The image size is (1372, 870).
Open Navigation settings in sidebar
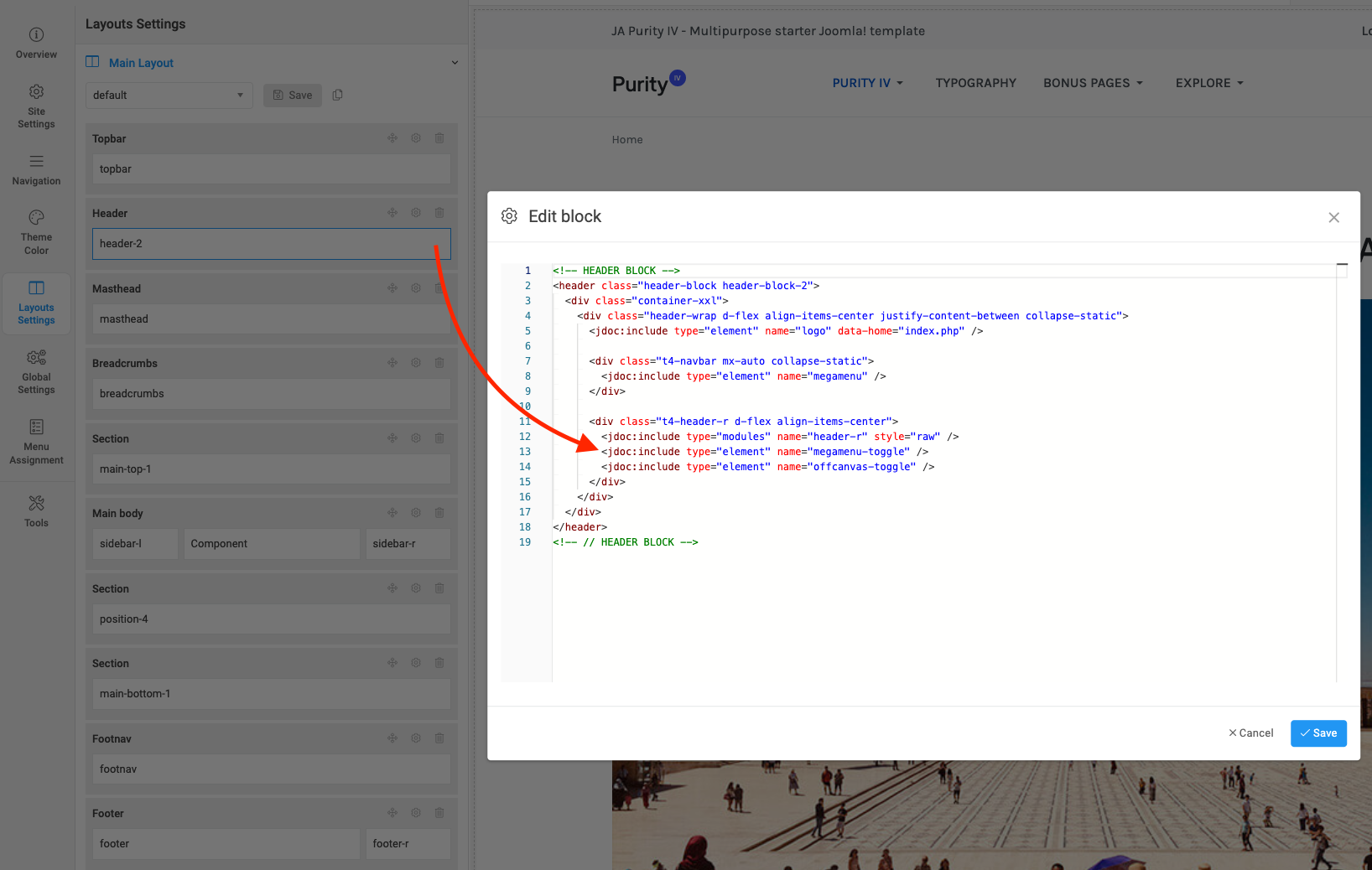(36, 170)
